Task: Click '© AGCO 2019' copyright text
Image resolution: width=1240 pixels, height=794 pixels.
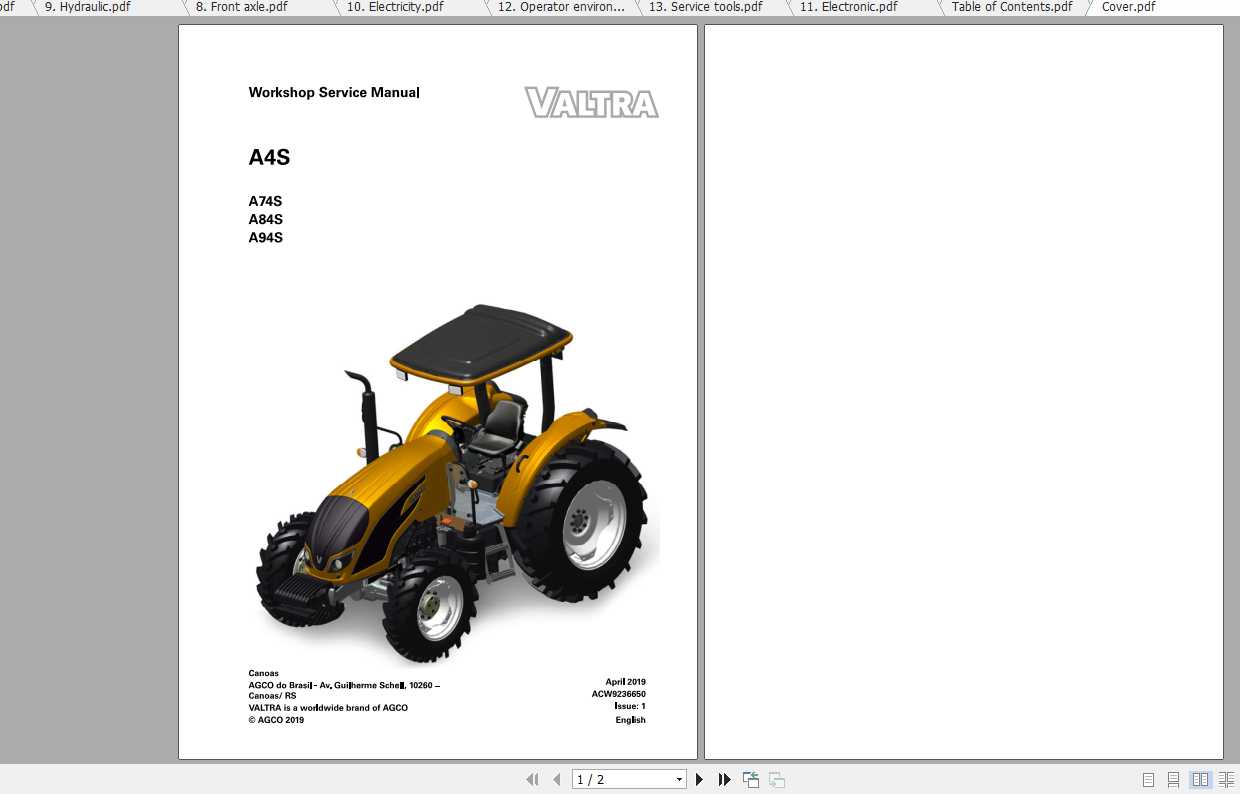Action: [x=276, y=720]
